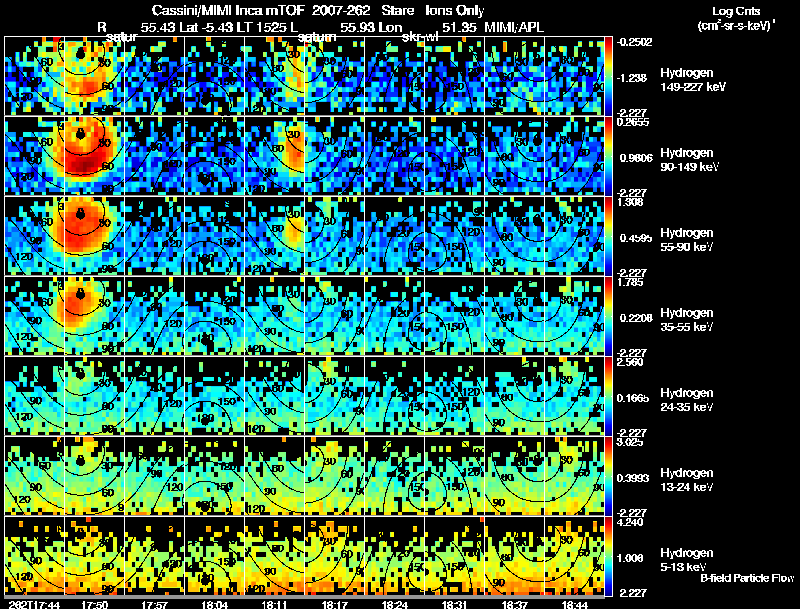Click the "Hydrogen 55-90 keV" row label
The width and height of the screenshot is (800, 609).
687,240
